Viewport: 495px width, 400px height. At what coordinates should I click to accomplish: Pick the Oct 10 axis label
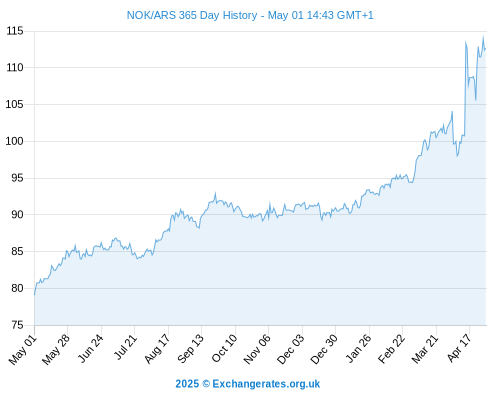coord(224,349)
